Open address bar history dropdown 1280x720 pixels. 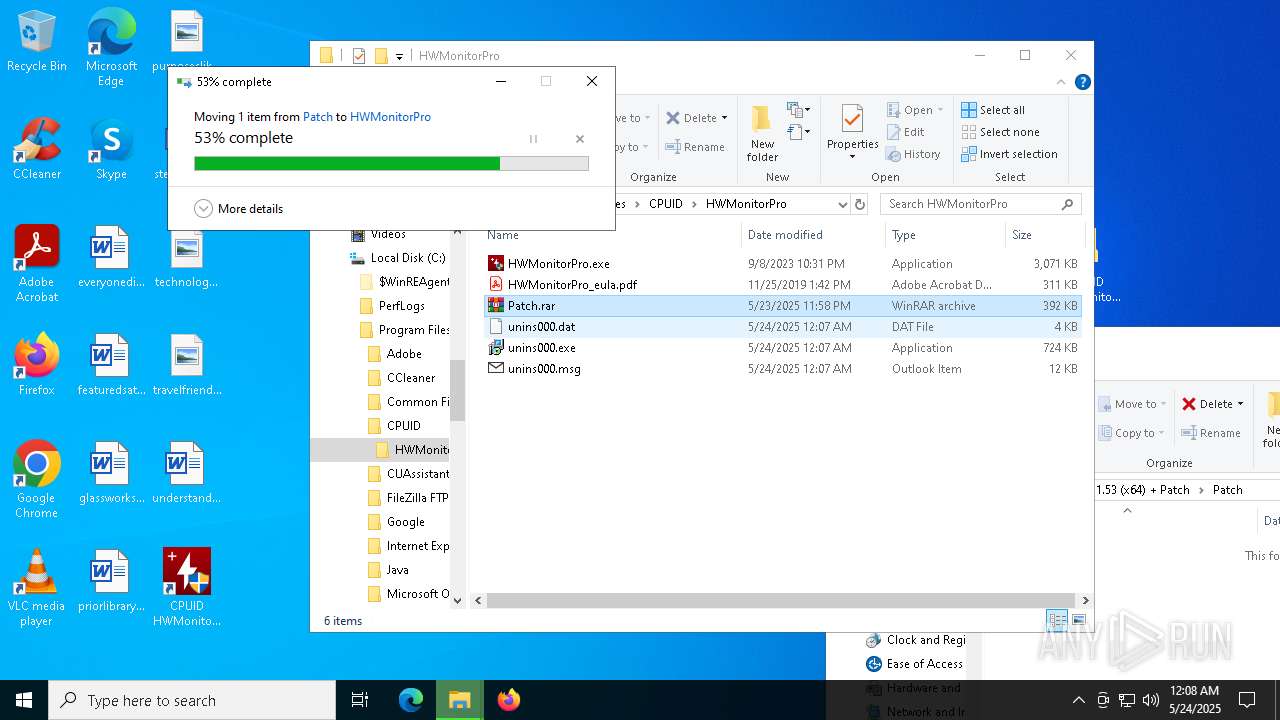click(x=842, y=204)
